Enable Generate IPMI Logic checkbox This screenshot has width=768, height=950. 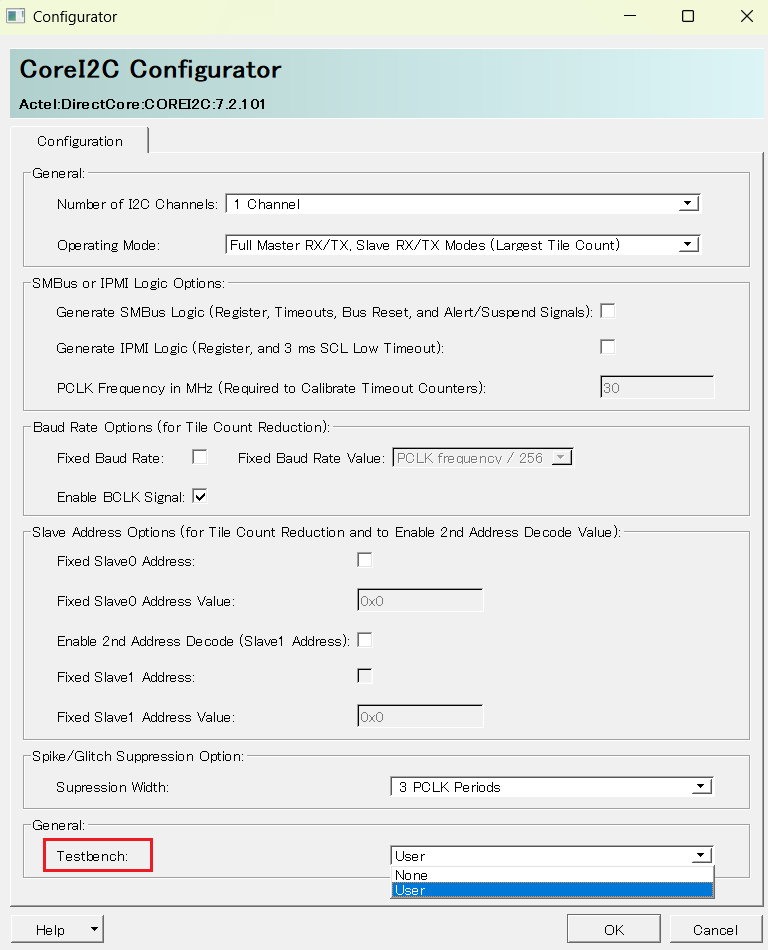[x=607, y=347]
